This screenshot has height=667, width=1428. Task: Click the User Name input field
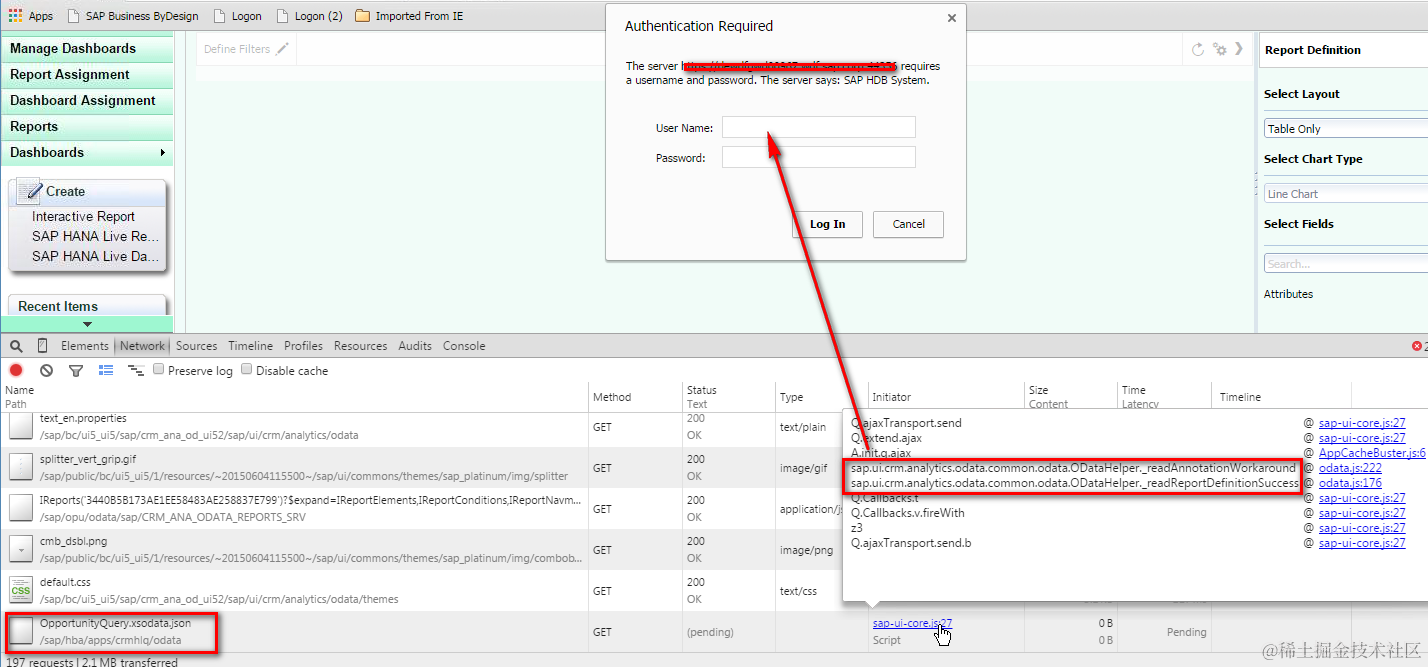[x=819, y=127]
